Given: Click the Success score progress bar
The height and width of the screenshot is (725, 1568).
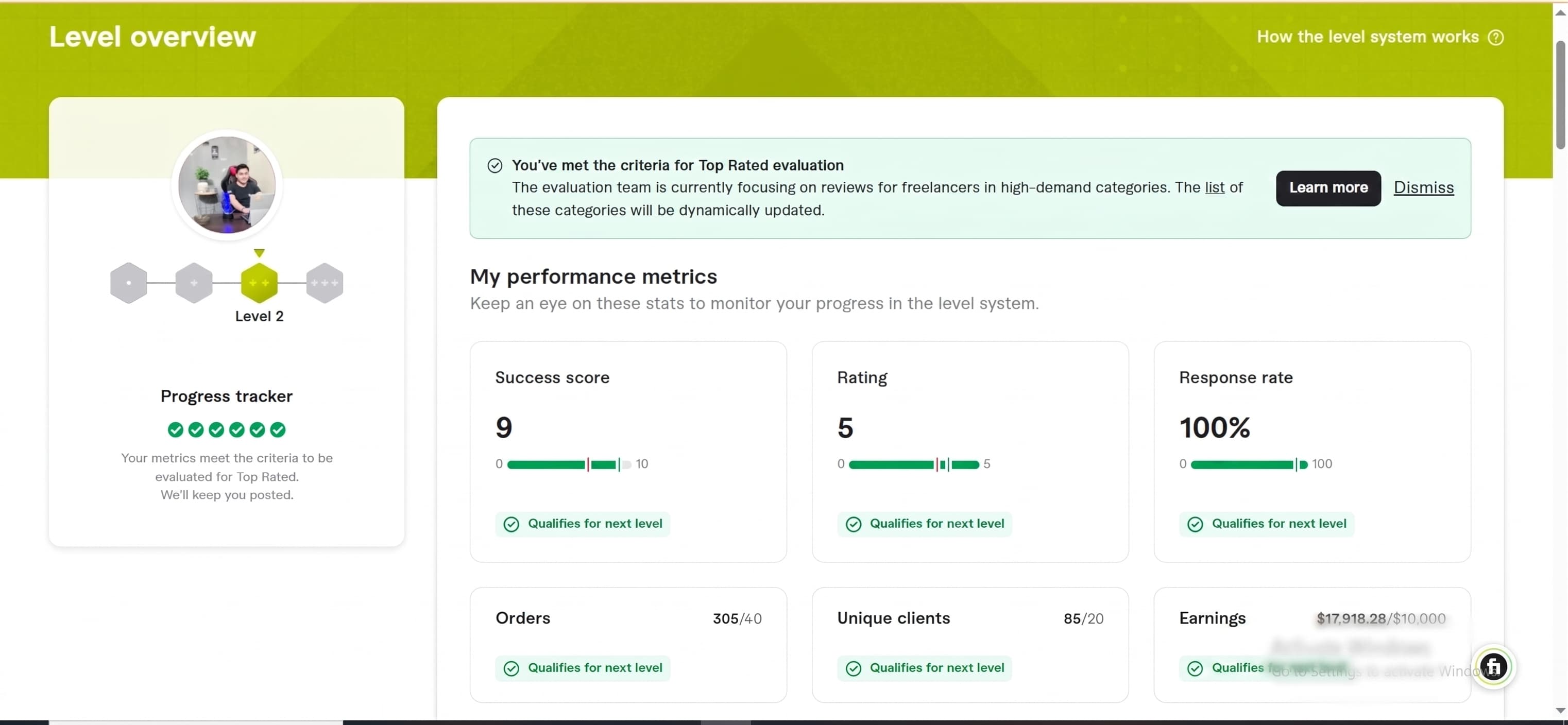Looking at the screenshot, I should pyautogui.click(x=569, y=464).
